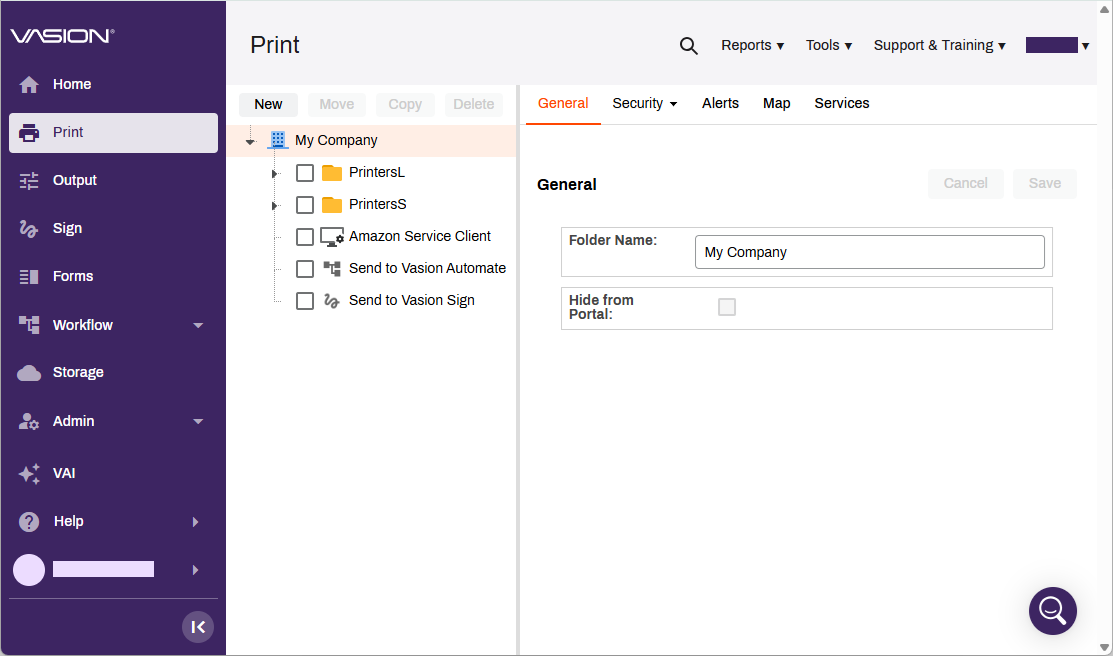Click the Workflow diagram icon in sidebar
Image resolution: width=1113 pixels, height=656 pixels.
click(x=29, y=325)
